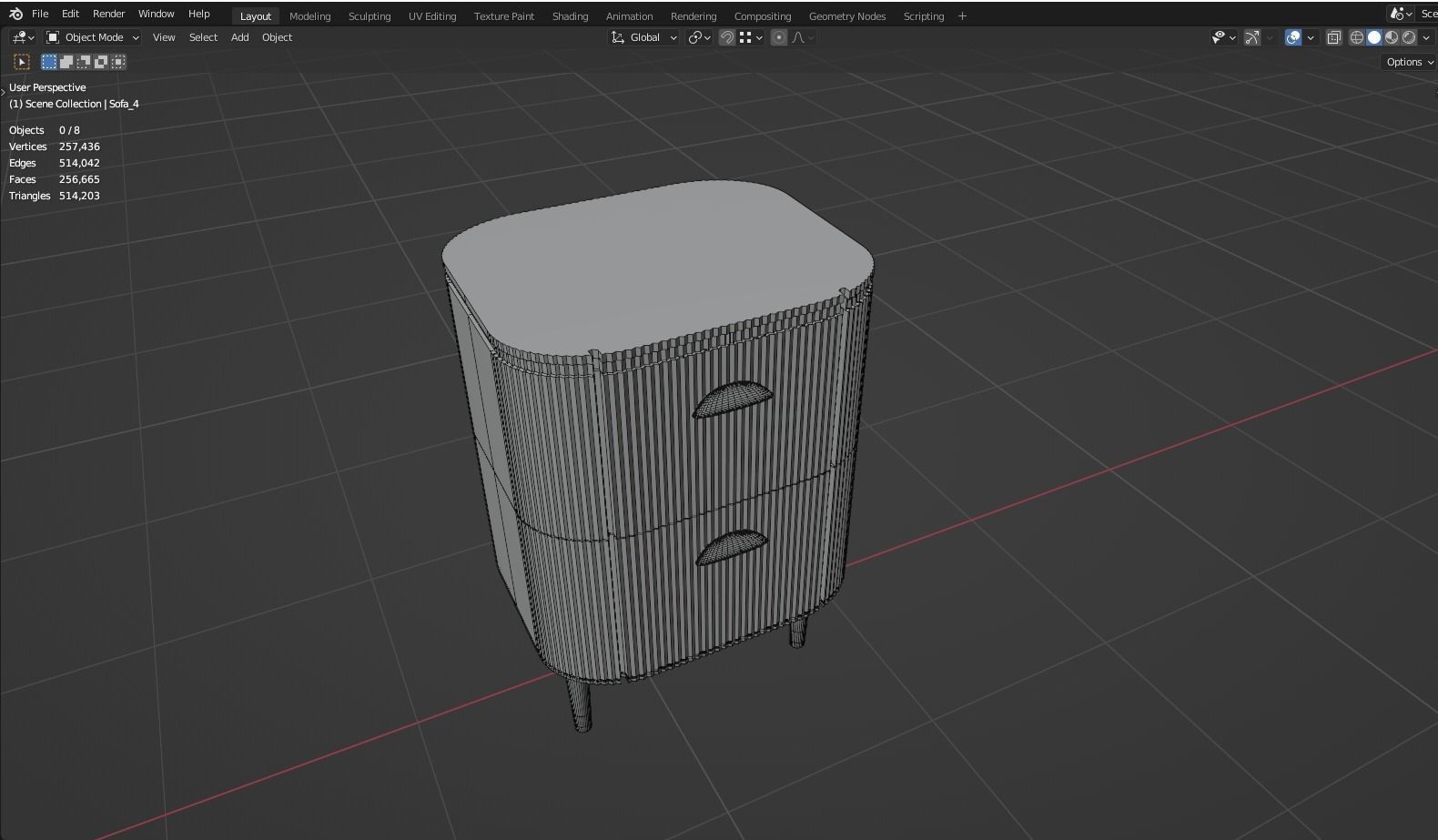Open the Object Mode dropdown
The image size is (1438, 840).
(x=93, y=37)
